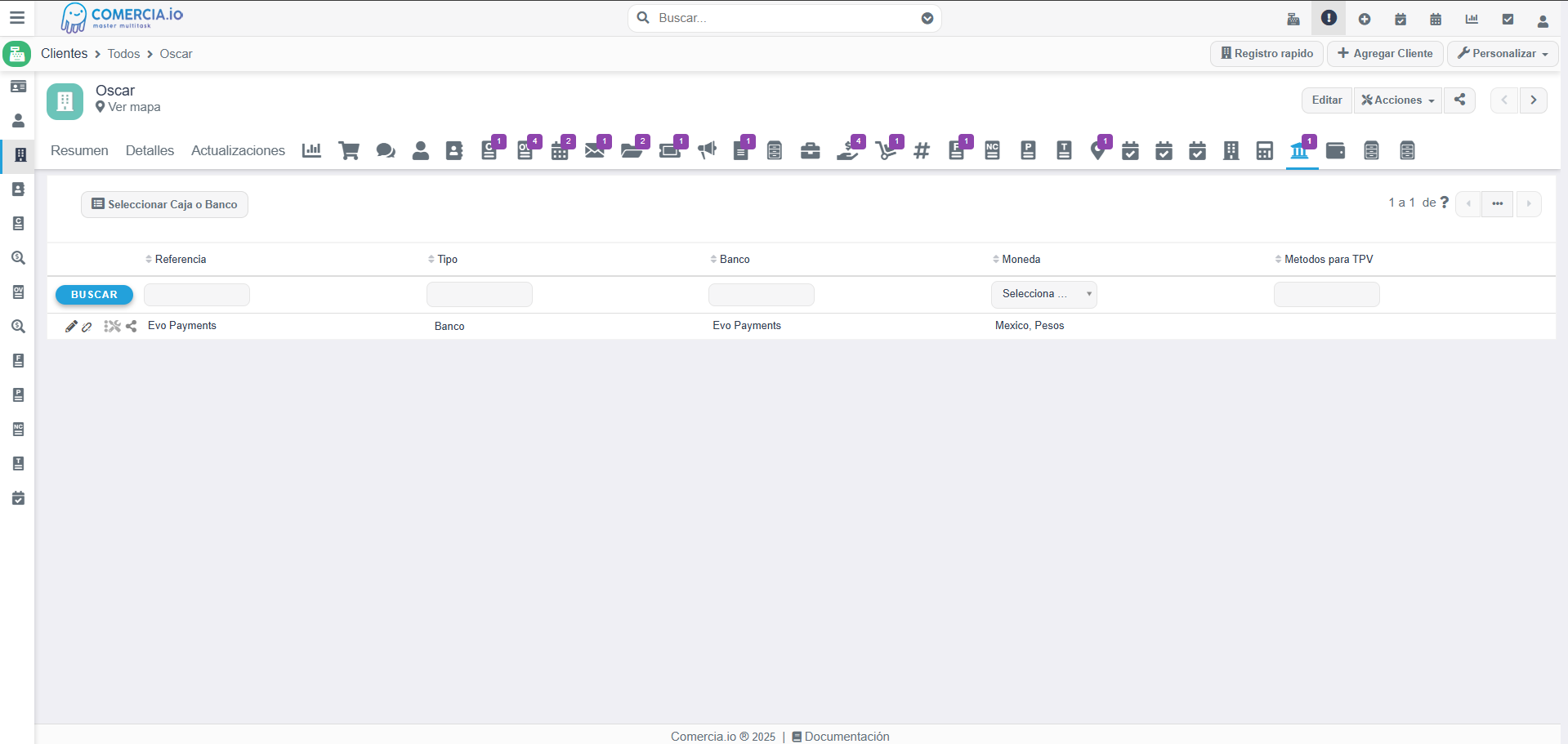The height and width of the screenshot is (744, 1568).
Task: Click the Tipo filter input field
Action: 480,295
